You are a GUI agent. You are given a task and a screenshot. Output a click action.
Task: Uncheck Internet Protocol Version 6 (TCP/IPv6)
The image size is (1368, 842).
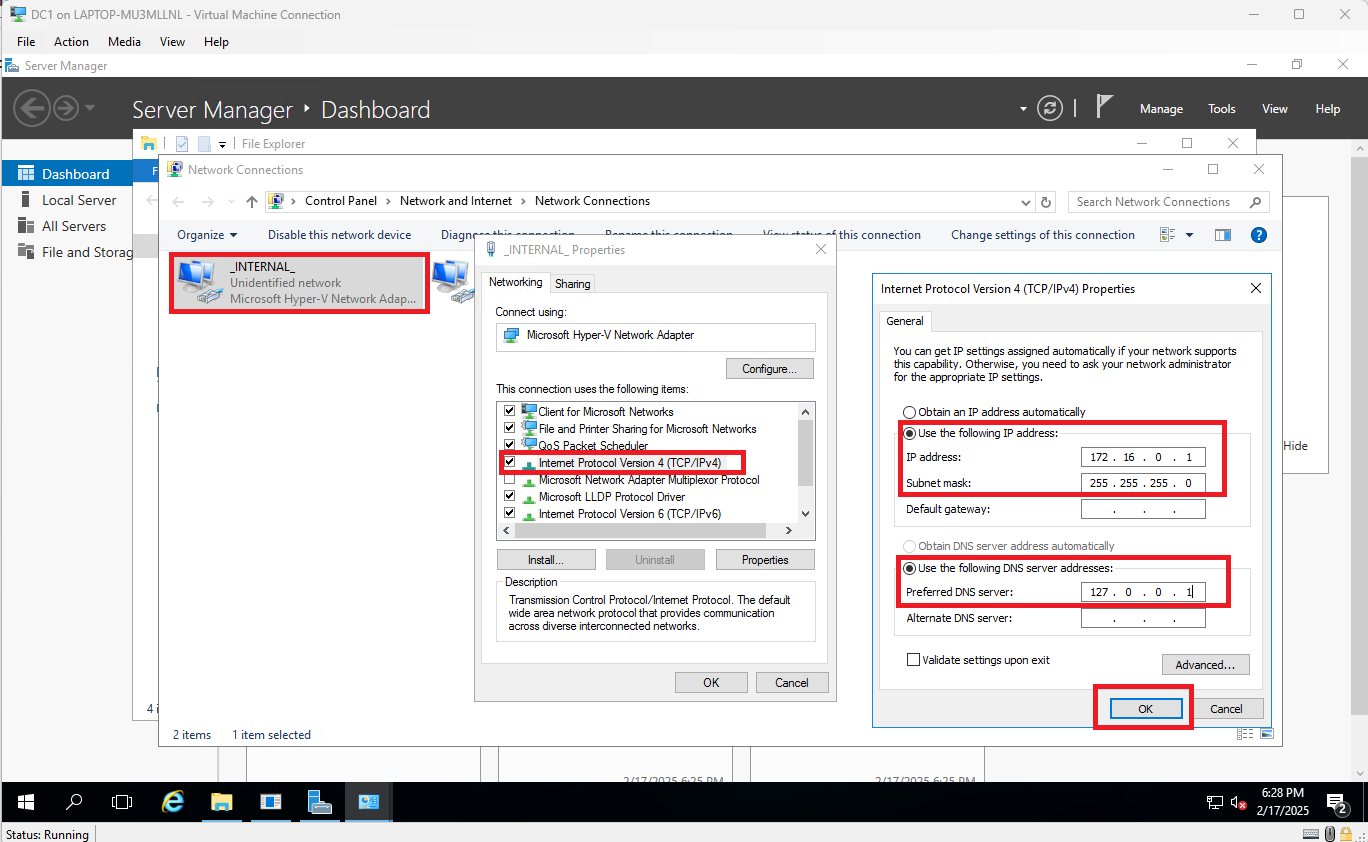point(510,513)
